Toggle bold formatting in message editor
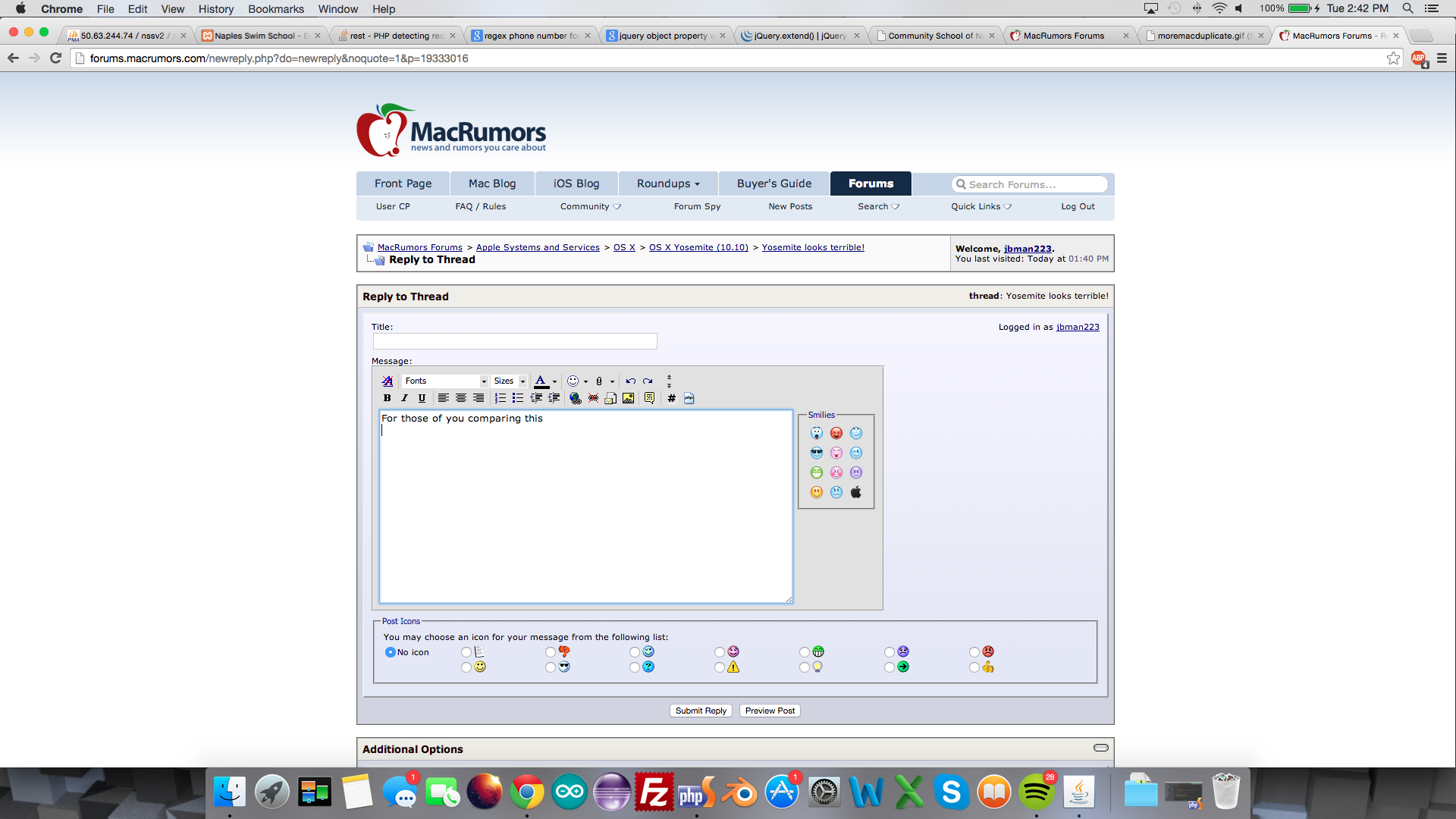1456x819 pixels. [x=387, y=398]
